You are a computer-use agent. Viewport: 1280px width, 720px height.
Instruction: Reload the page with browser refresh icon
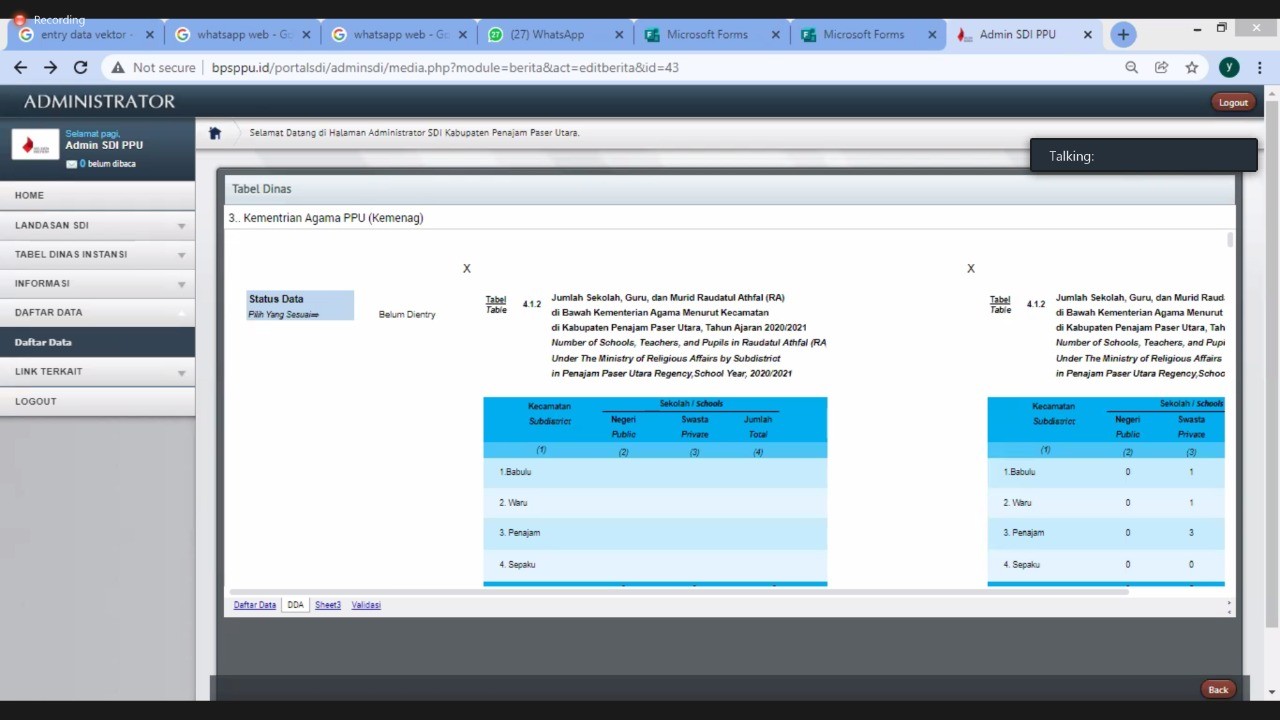[x=81, y=67]
